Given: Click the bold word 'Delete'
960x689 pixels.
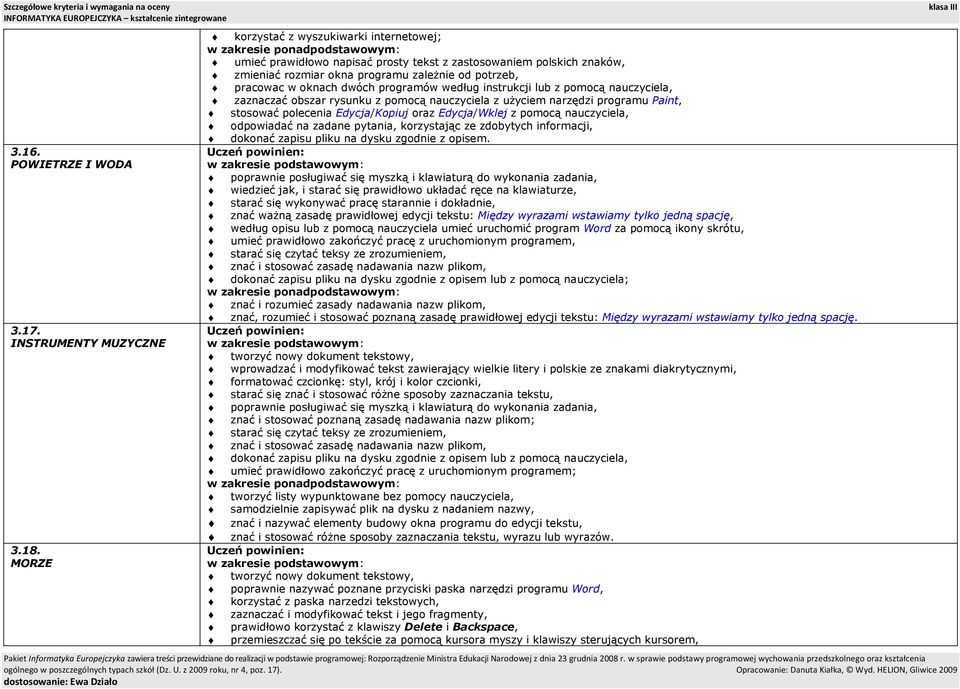Looking at the screenshot, I should tap(424, 627).
